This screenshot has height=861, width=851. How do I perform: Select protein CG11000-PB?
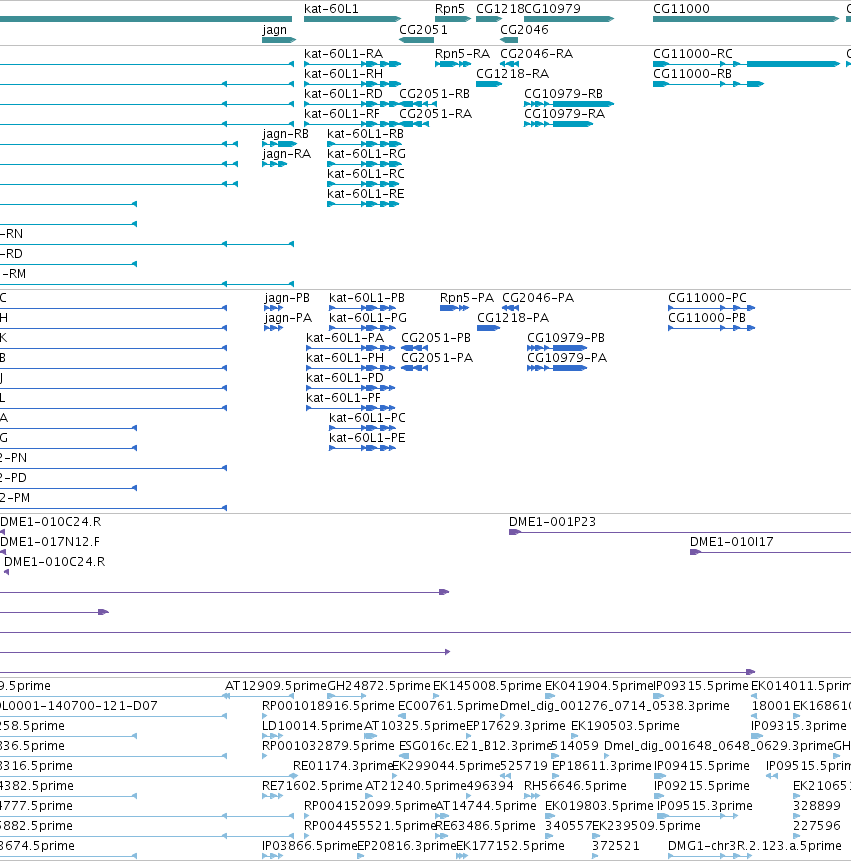pyautogui.click(x=712, y=328)
